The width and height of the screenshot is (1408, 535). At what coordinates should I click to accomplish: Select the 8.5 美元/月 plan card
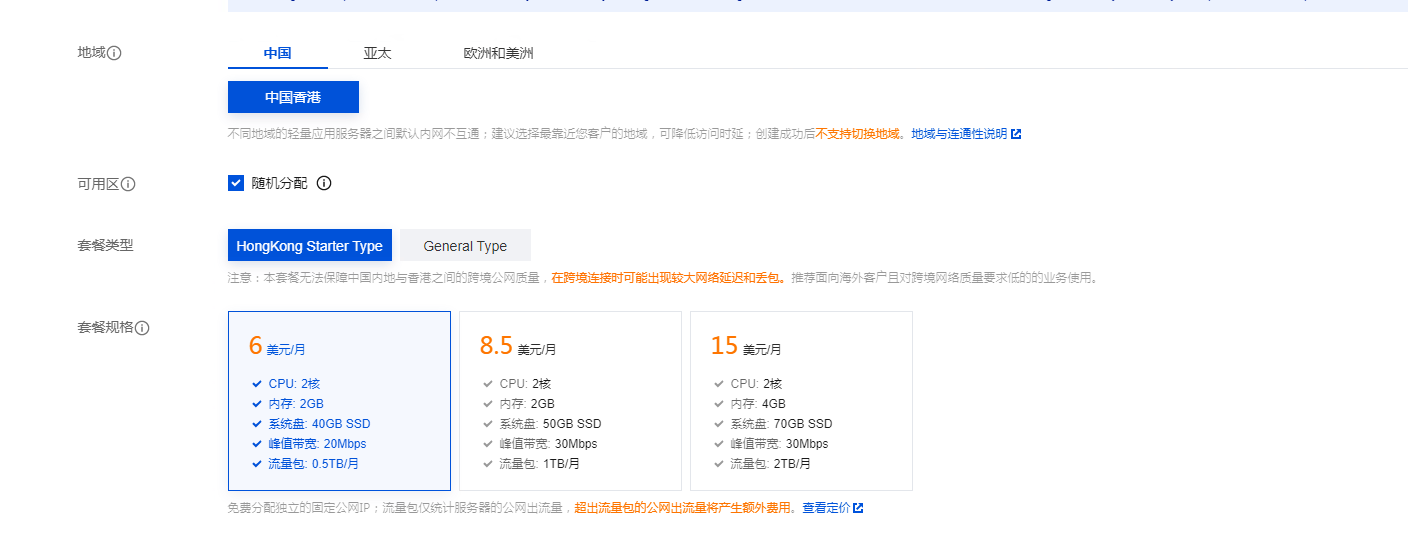[x=570, y=400]
